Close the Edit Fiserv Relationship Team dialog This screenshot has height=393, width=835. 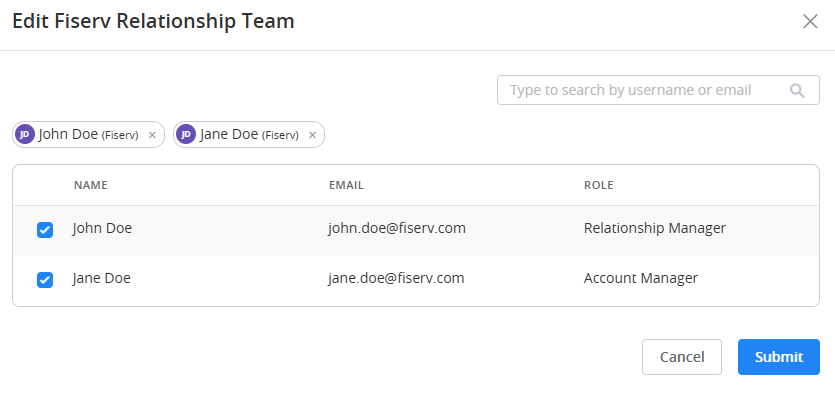point(810,21)
